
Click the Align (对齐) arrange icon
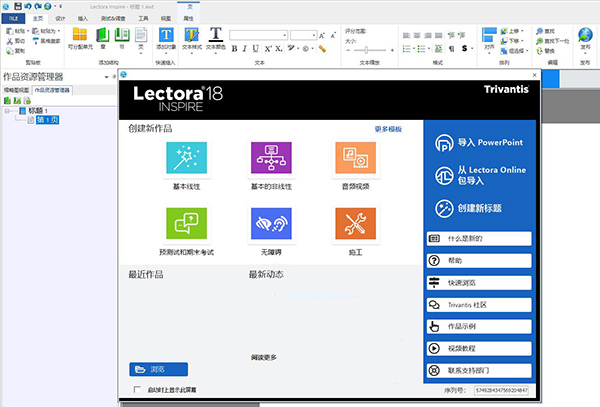[x=489, y=35]
